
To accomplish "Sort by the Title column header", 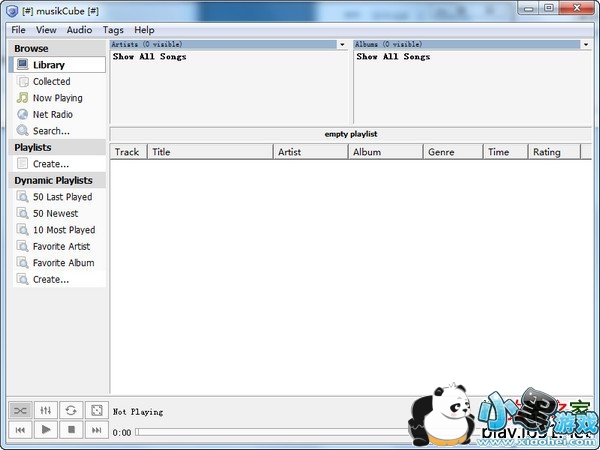I will pos(210,152).
